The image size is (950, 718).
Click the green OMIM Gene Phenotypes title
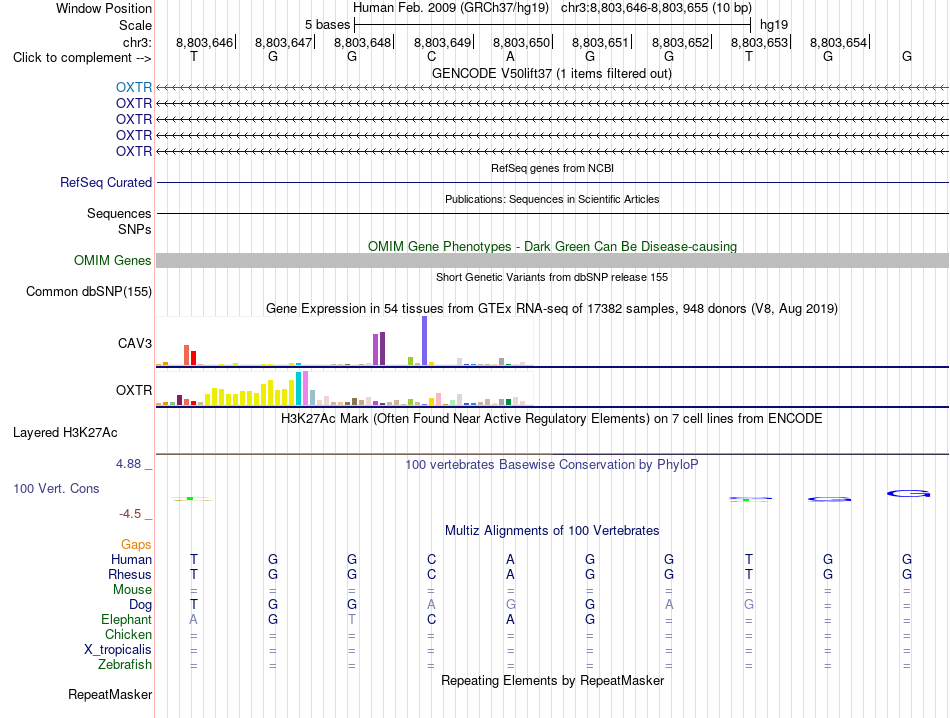click(x=553, y=247)
